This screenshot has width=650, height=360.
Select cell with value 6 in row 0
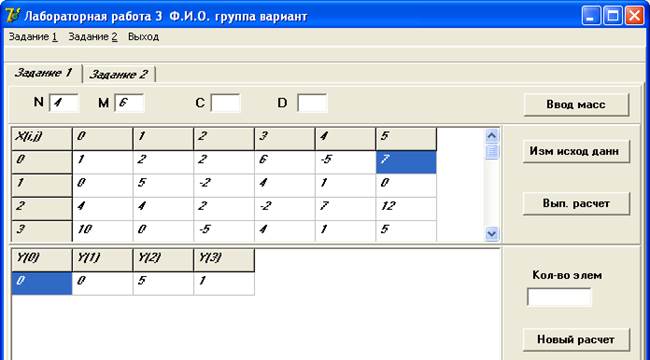pos(284,162)
